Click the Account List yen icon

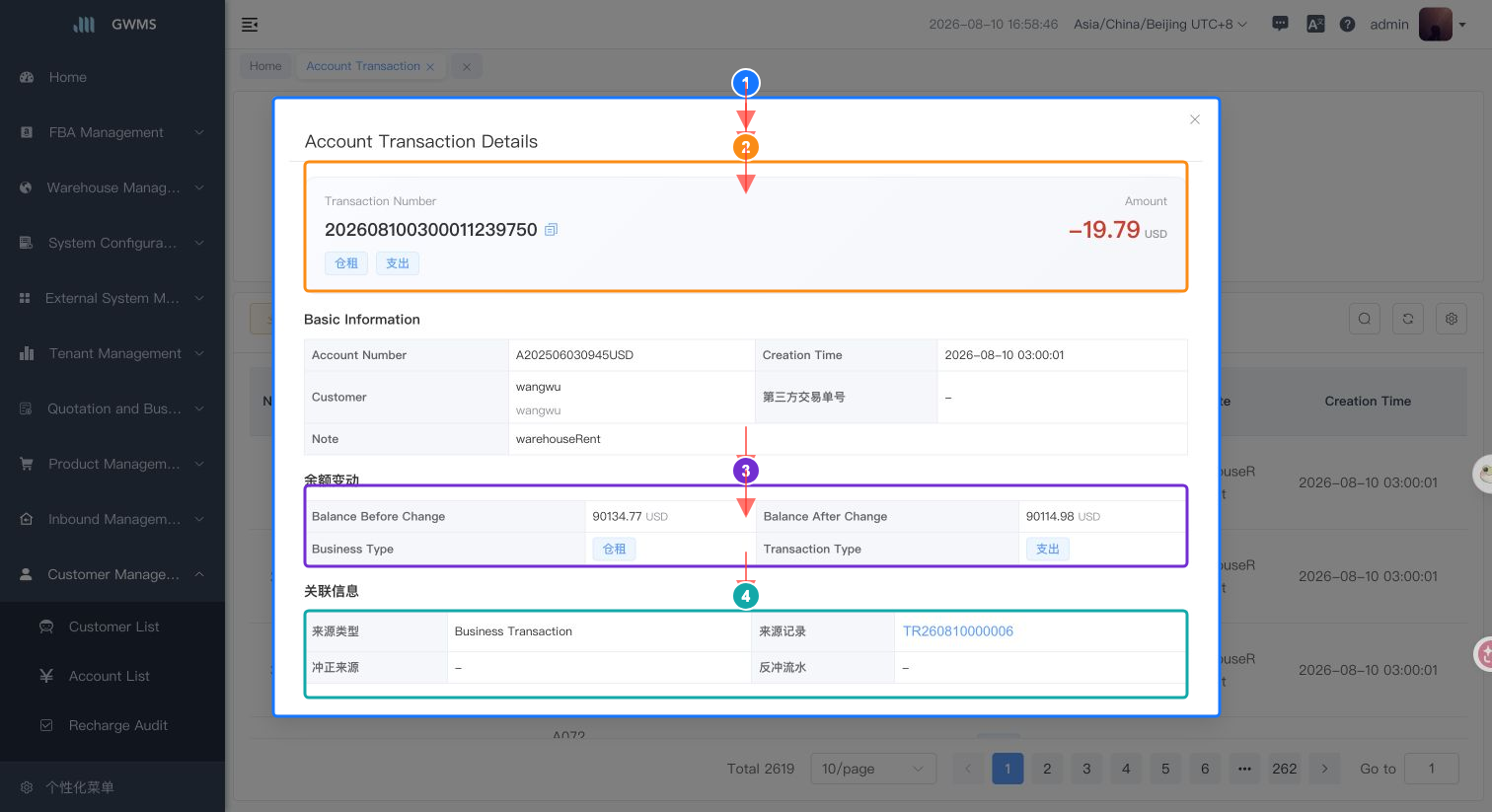[x=46, y=676]
